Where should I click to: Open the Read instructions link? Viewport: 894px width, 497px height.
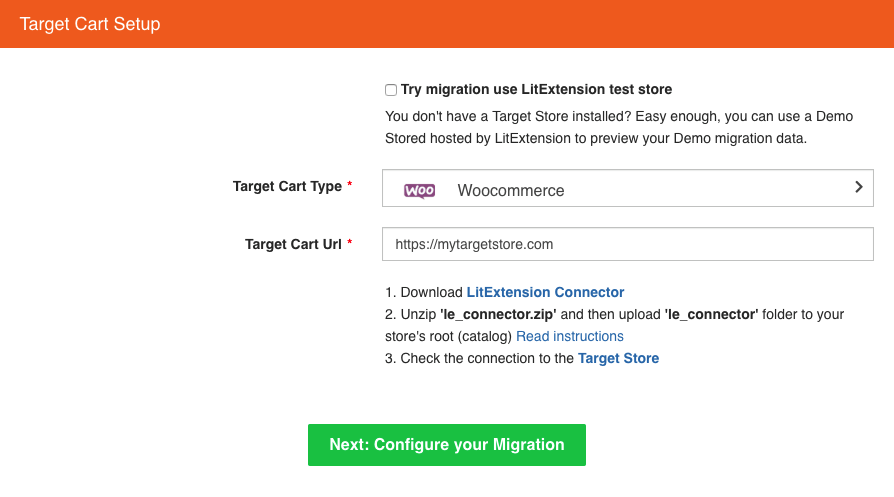570,336
